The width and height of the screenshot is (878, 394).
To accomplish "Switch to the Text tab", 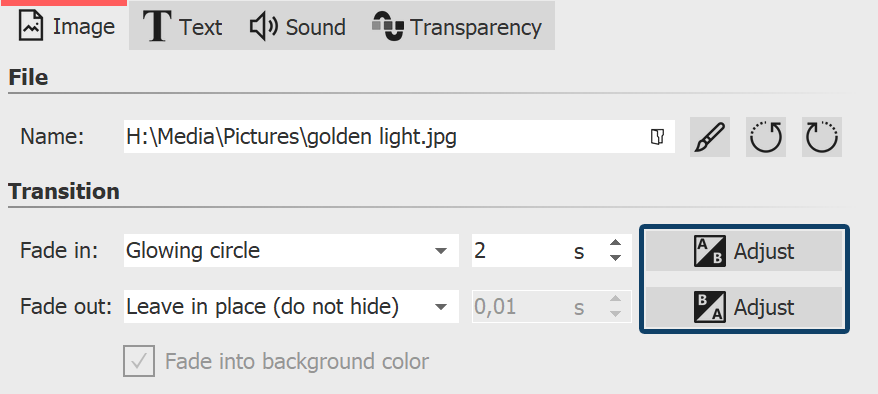I will point(183,26).
